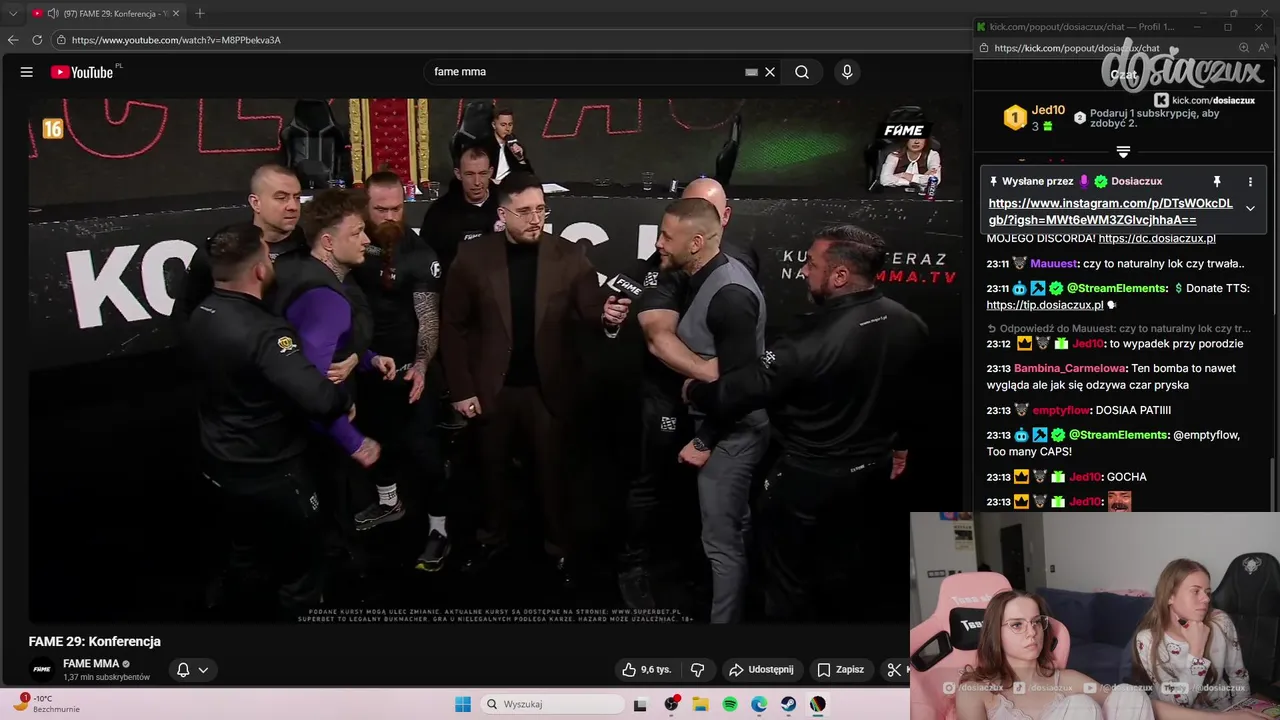Click the taskbar Wyszukaj search box
This screenshot has height=720, width=1280.
pyautogui.click(x=552, y=704)
